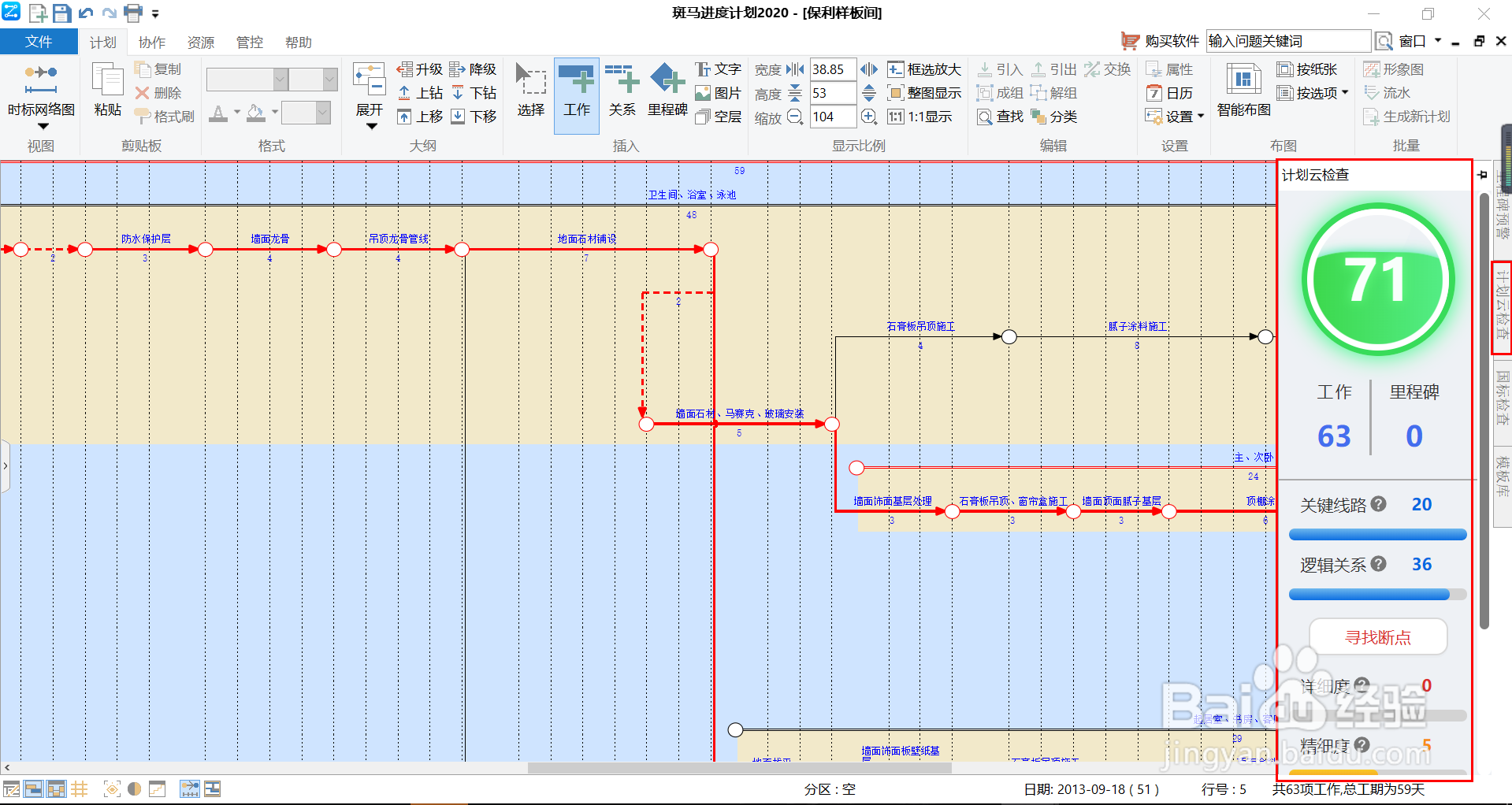This screenshot has height=805, width=1512.
Task: Click 上移 move up
Action: (x=420, y=117)
